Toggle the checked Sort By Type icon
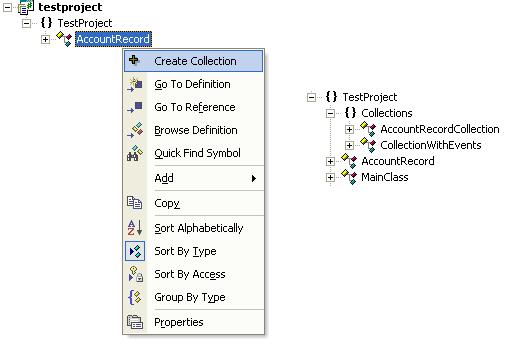The image size is (524, 361). point(135,251)
